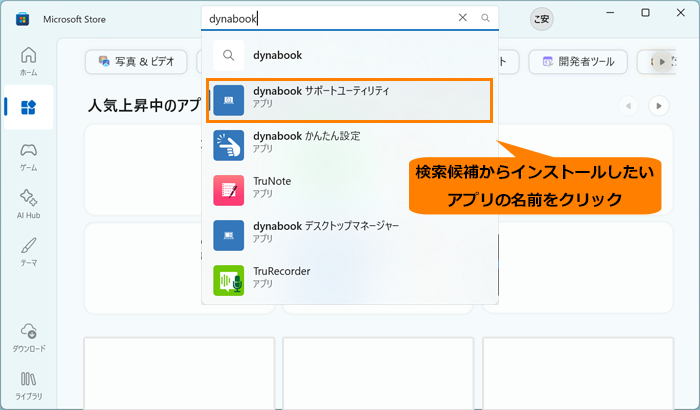Screen dimensions: 700x410
Task: Open the Library (ライブラリ) page
Action: [29, 385]
